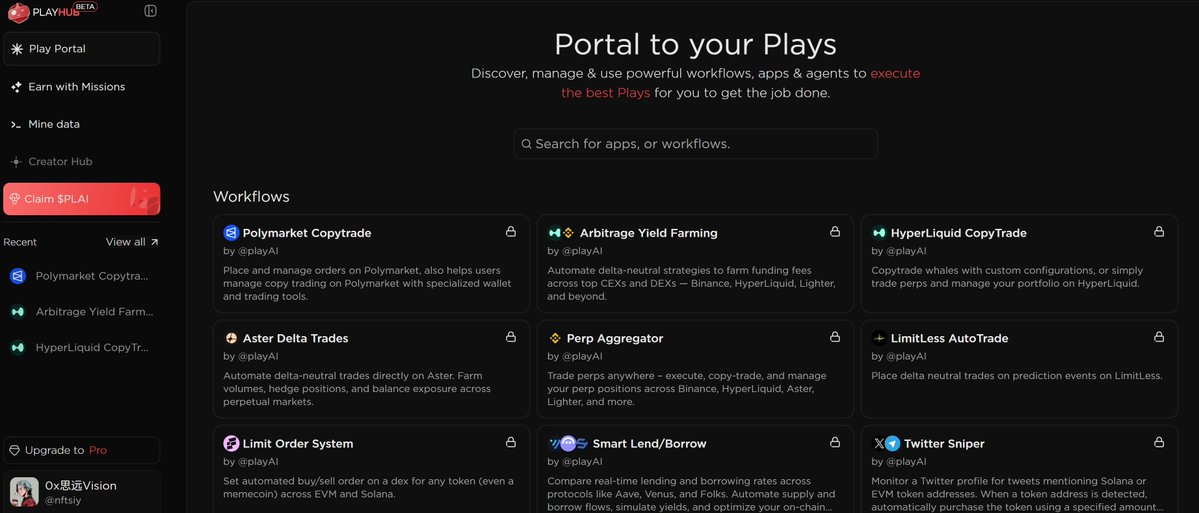Click lock icon on HyperLiquid CopyTrade card
This screenshot has height=513, width=1199.
point(1159,232)
